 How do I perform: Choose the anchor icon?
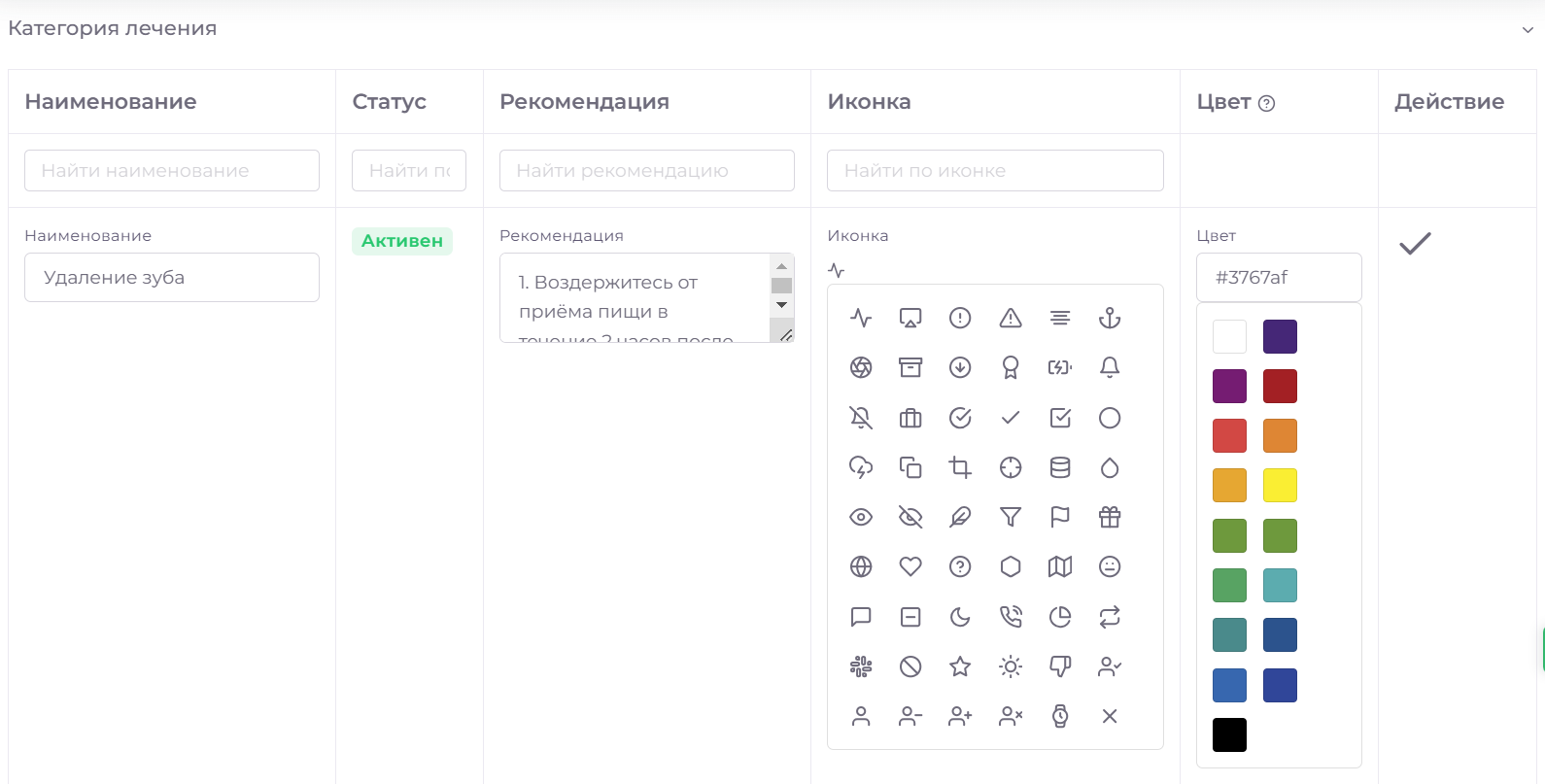[x=1110, y=318]
